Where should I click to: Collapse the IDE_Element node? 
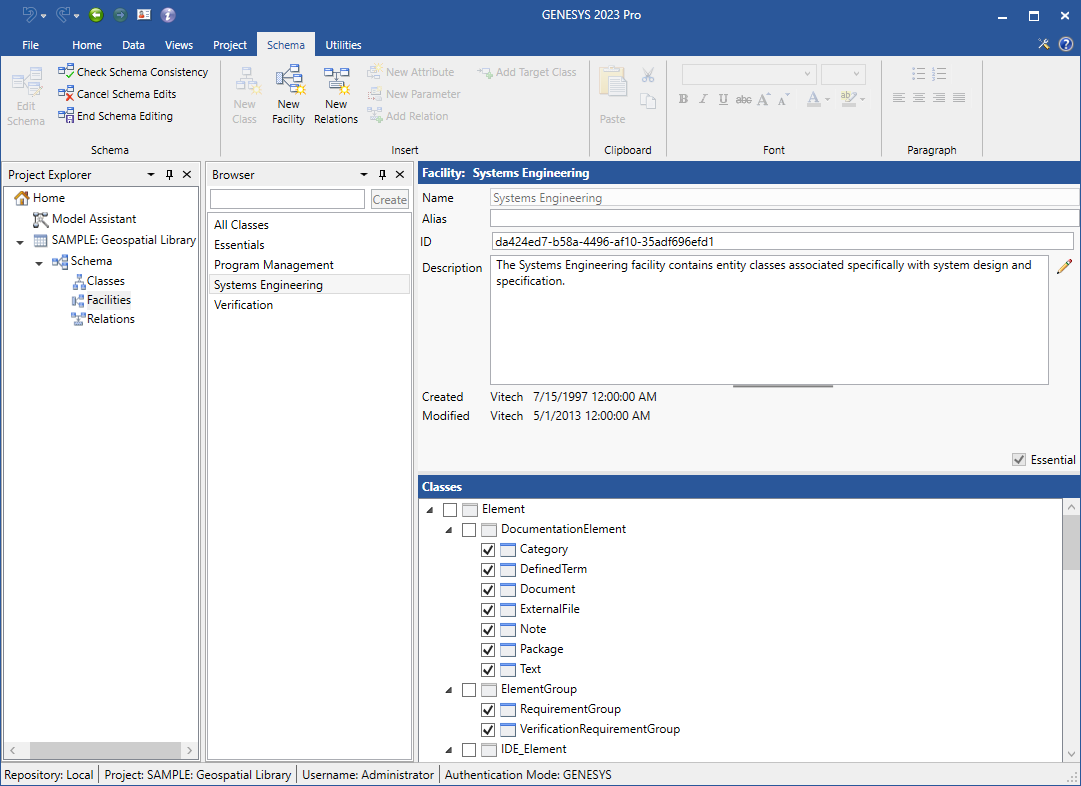coord(449,750)
